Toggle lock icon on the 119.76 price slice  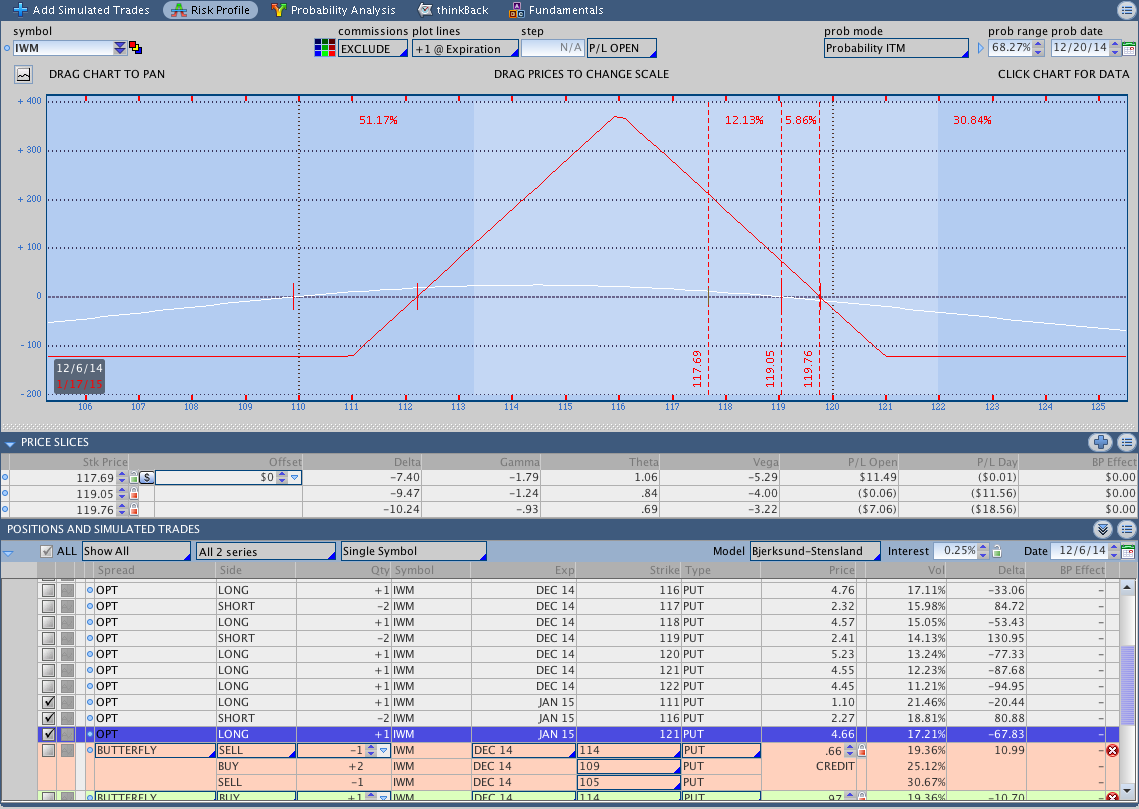pyautogui.click(x=134, y=510)
